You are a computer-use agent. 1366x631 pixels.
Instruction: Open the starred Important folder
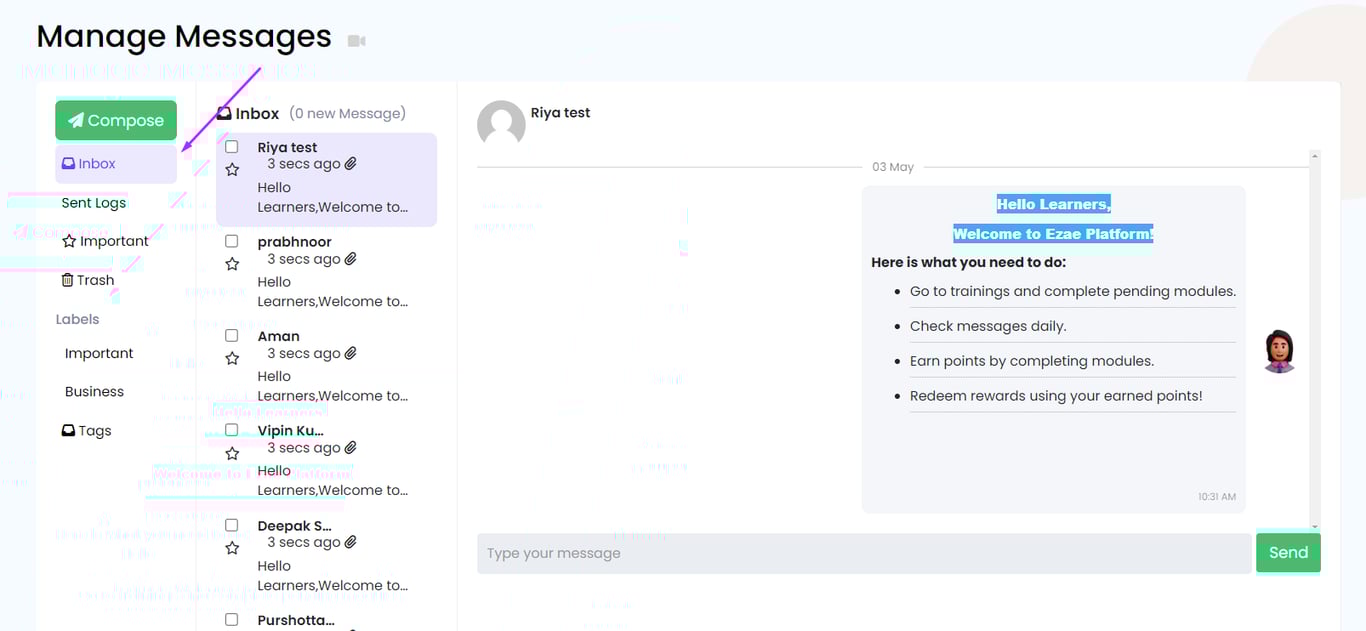105,241
